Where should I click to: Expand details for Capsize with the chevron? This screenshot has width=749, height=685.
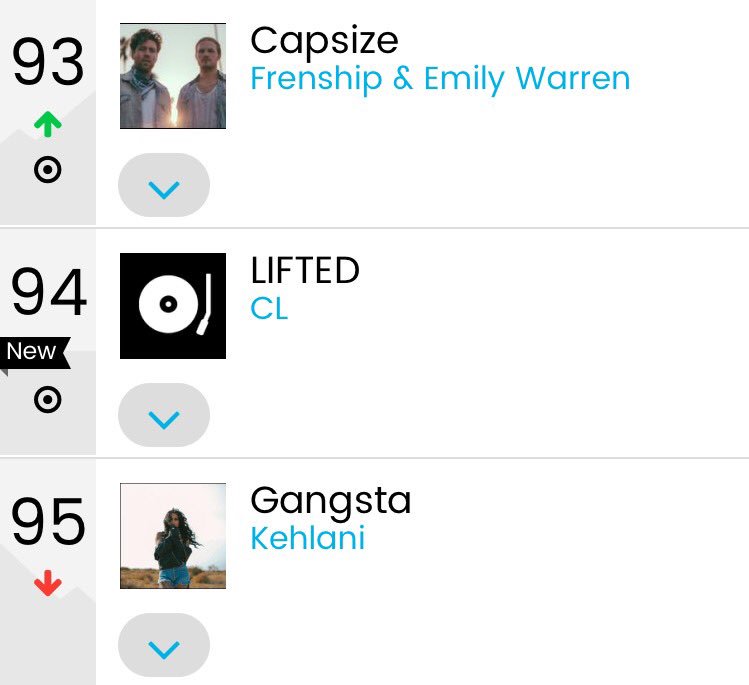tap(164, 185)
